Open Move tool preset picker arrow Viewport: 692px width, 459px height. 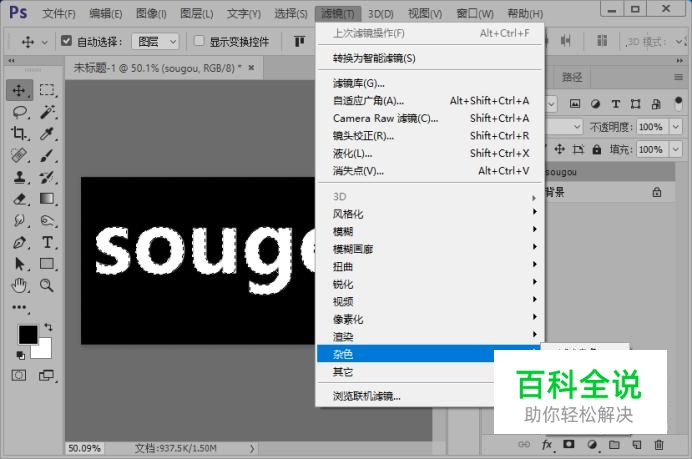point(45,42)
